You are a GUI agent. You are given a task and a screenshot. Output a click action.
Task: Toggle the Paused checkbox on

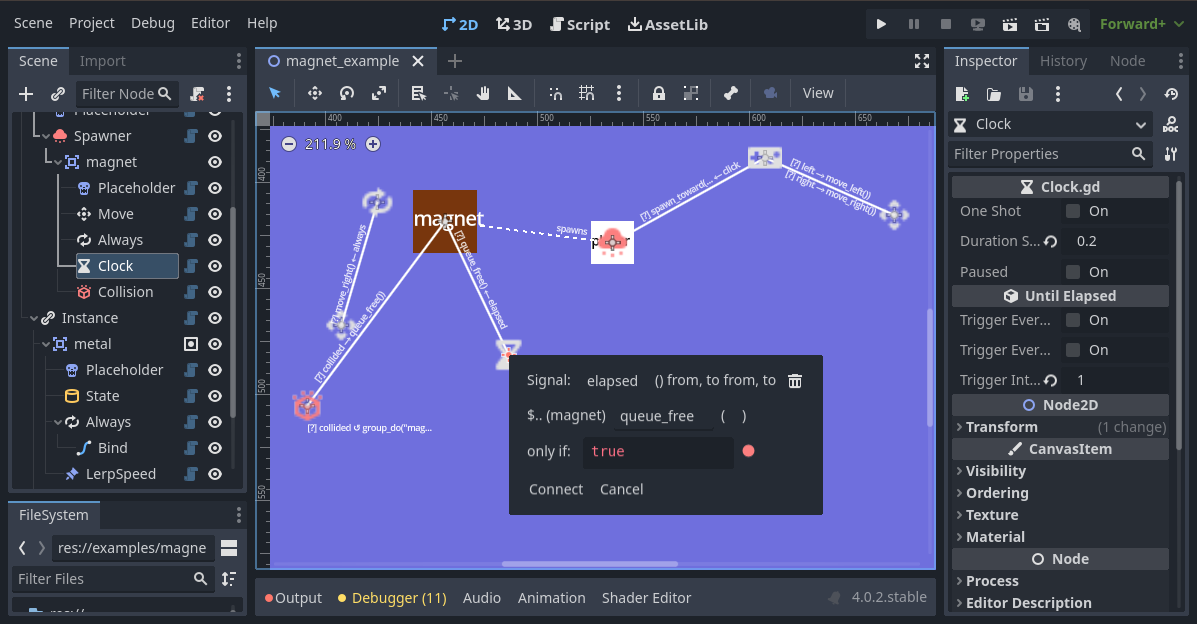(1073, 272)
